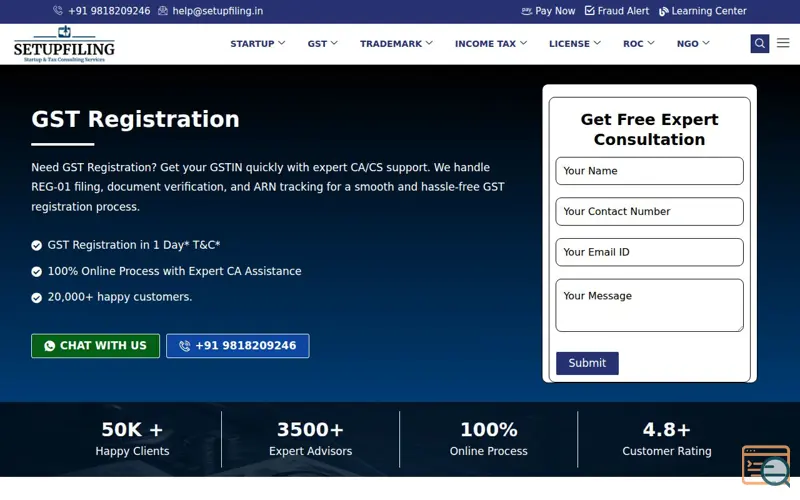This screenshot has height=500, width=800.
Task: Expand the INCOME TAX dropdown chevron
Action: click(523, 43)
